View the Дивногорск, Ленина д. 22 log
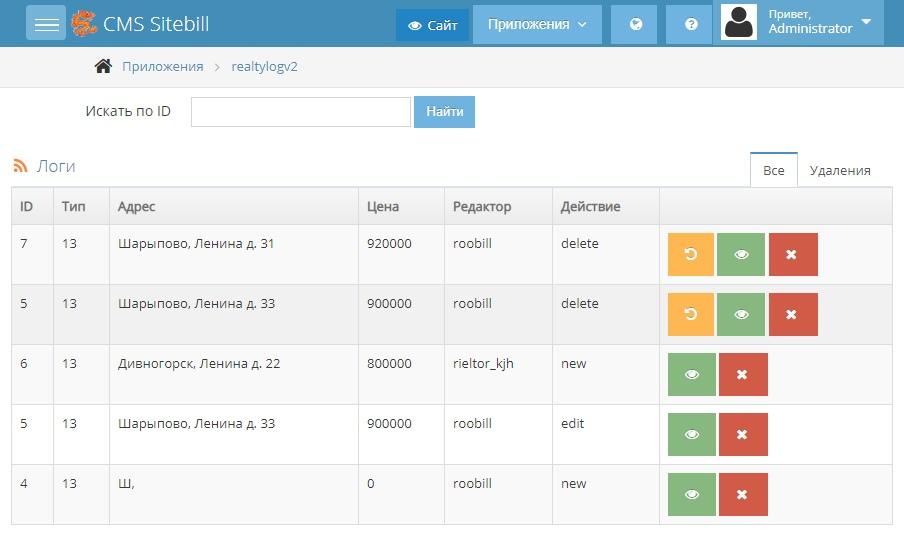 (x=692, y=374)
